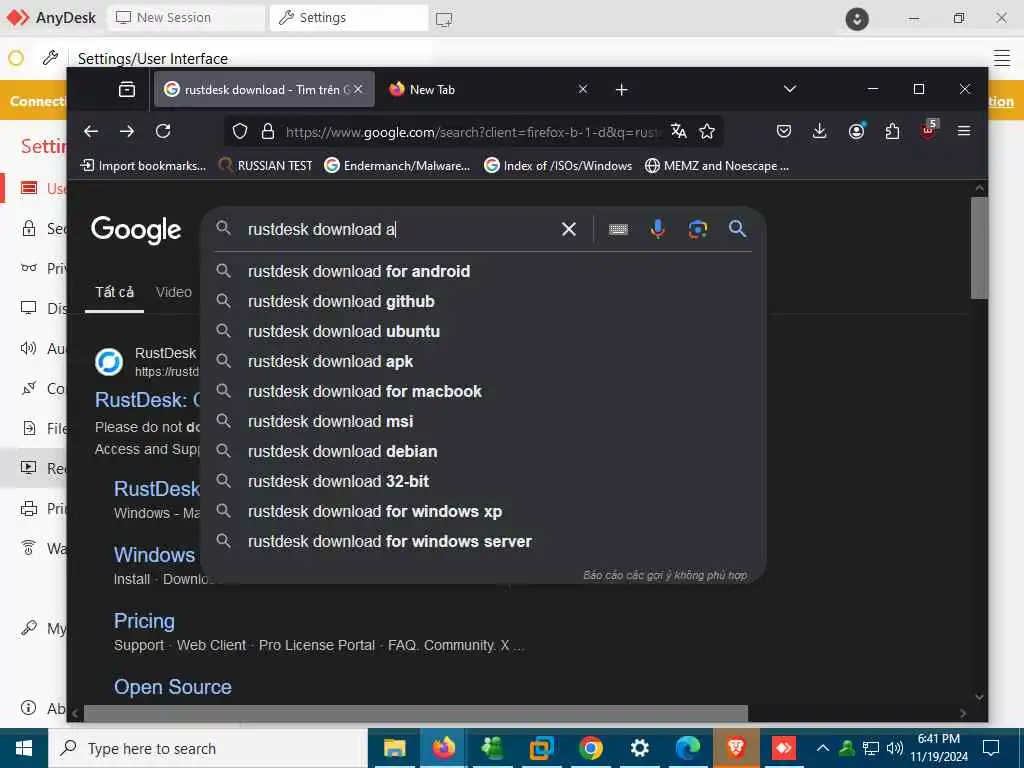The image size is (1024, 768).
Task: Choose suggestion rustdesk download for windows xp
Action: point(483,511)
